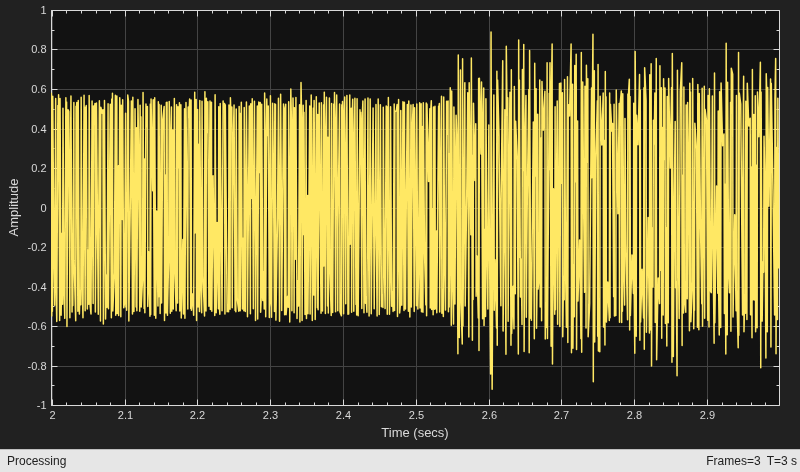The height and width of the screenshot is (472, 800).
Task: Click the -0.8 amplitude tick label
Action: pyautogui.click(x=37, y=366)
